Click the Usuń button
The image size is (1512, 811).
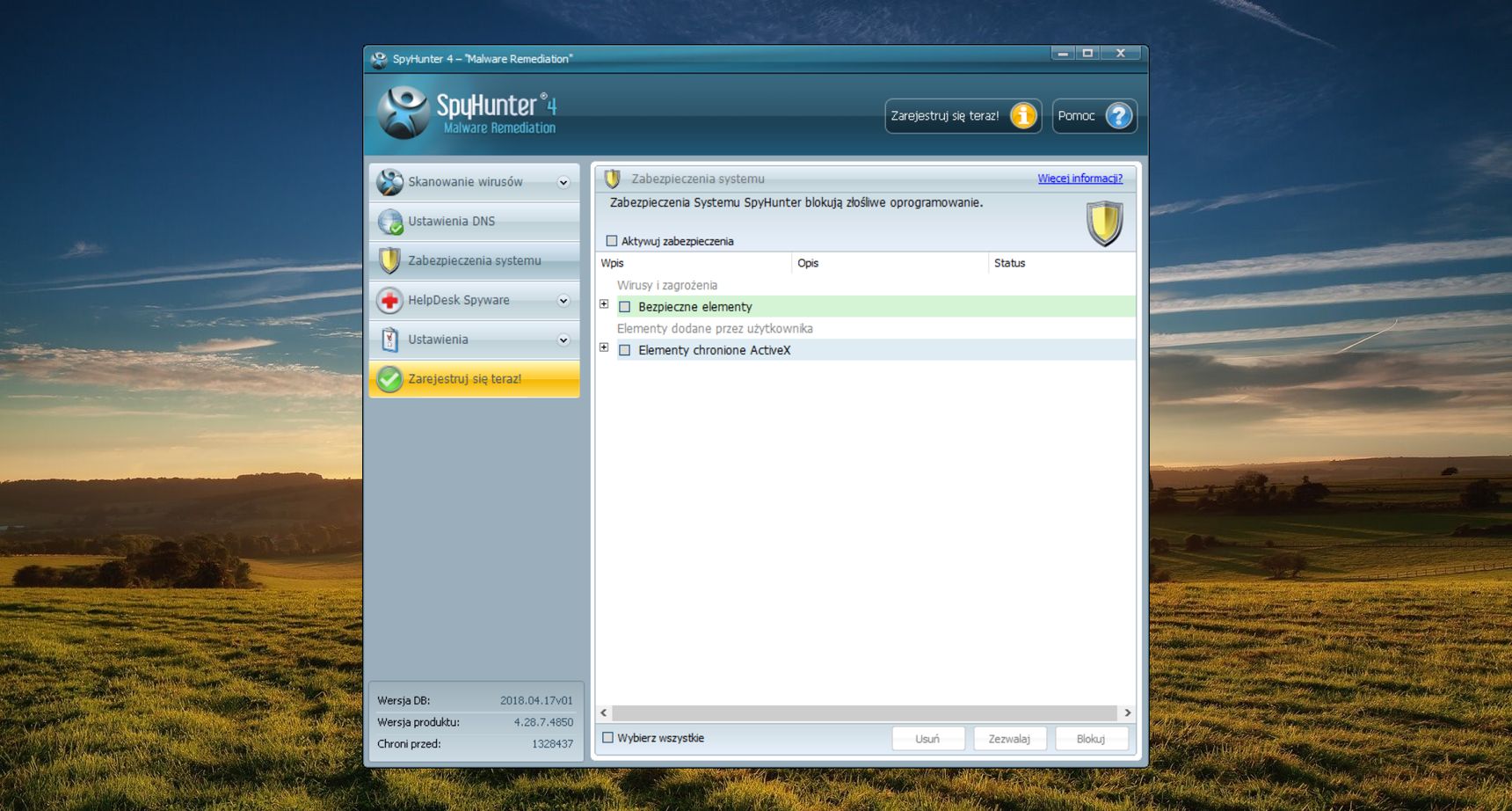pos(928,739)
